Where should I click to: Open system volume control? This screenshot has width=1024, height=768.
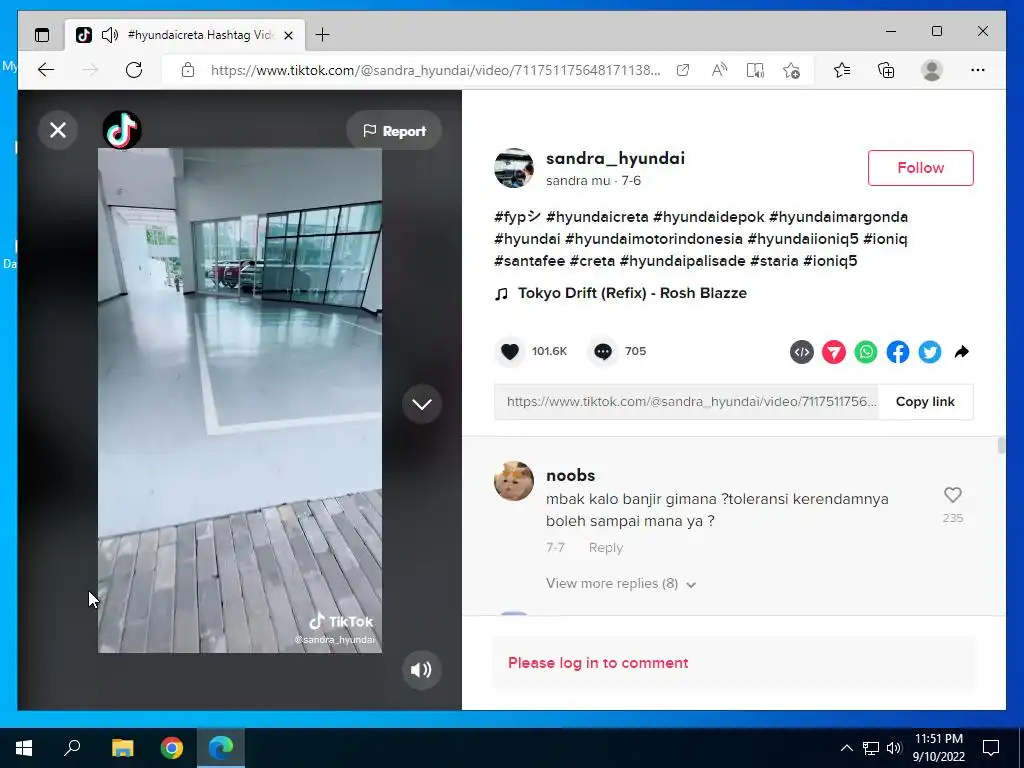[894, 748]
